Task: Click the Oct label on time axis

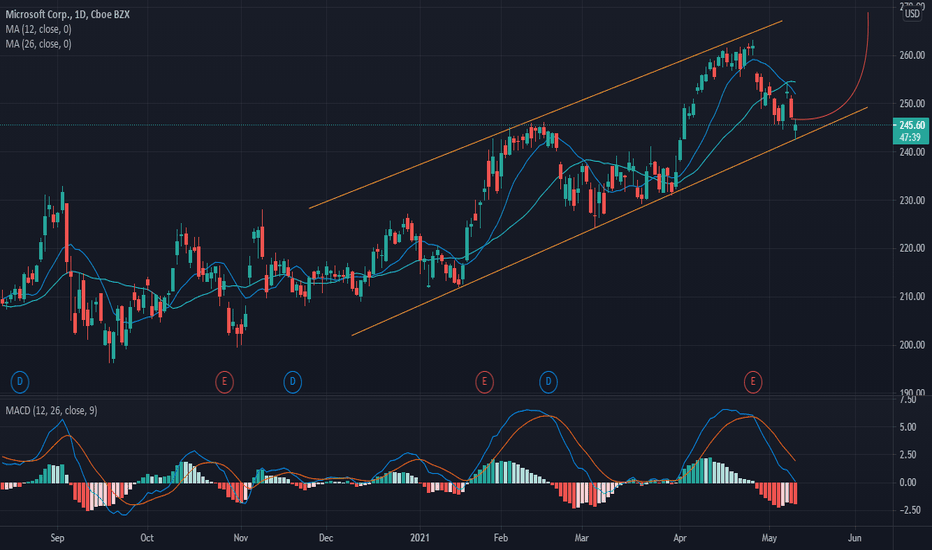Action: coord(147,538)
